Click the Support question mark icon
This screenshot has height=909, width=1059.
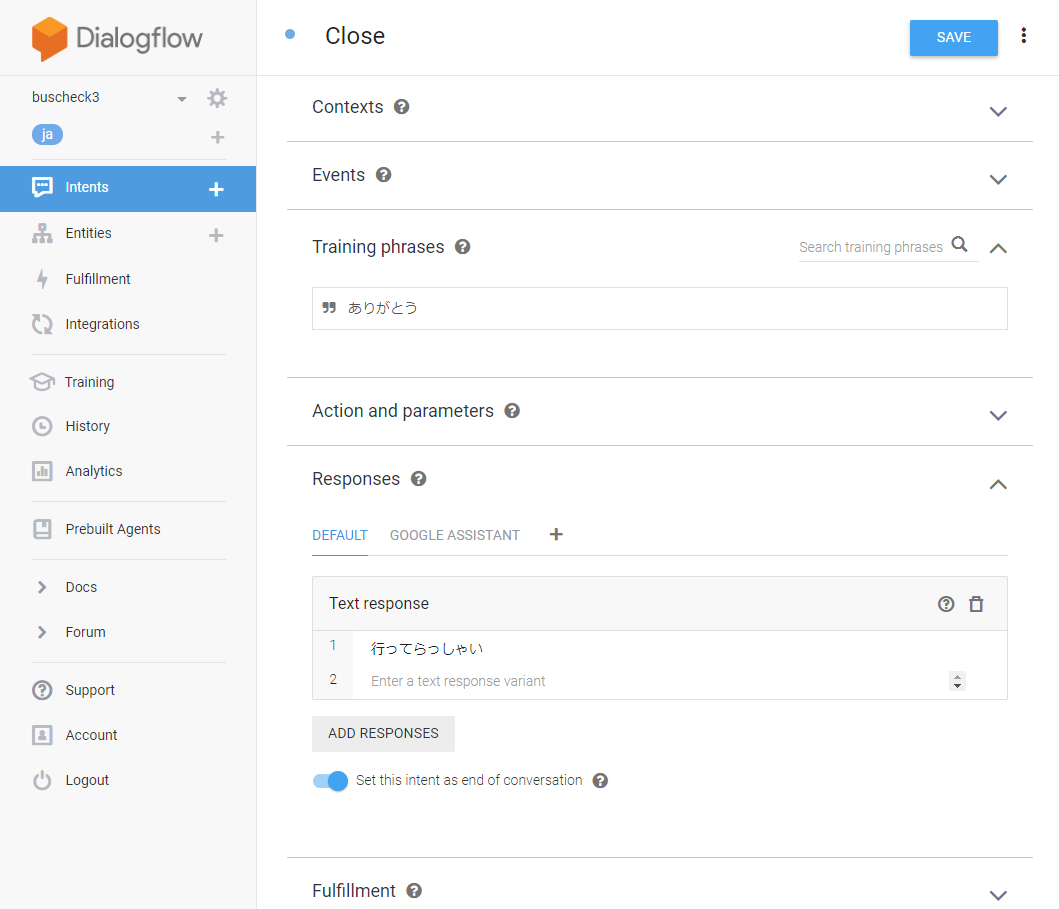[42, 690]
